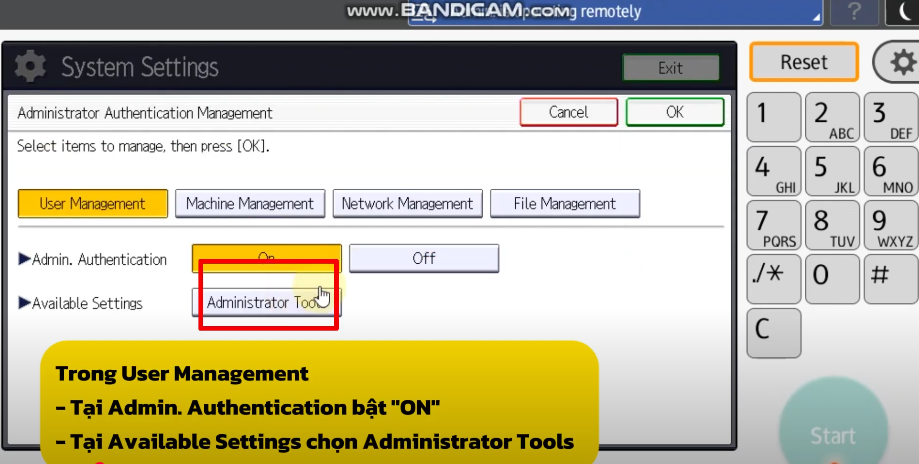Screen dimensions: 919x464
Task: Click 'Administrator Authentication Management' heading
Action: (x=145, y=113)
